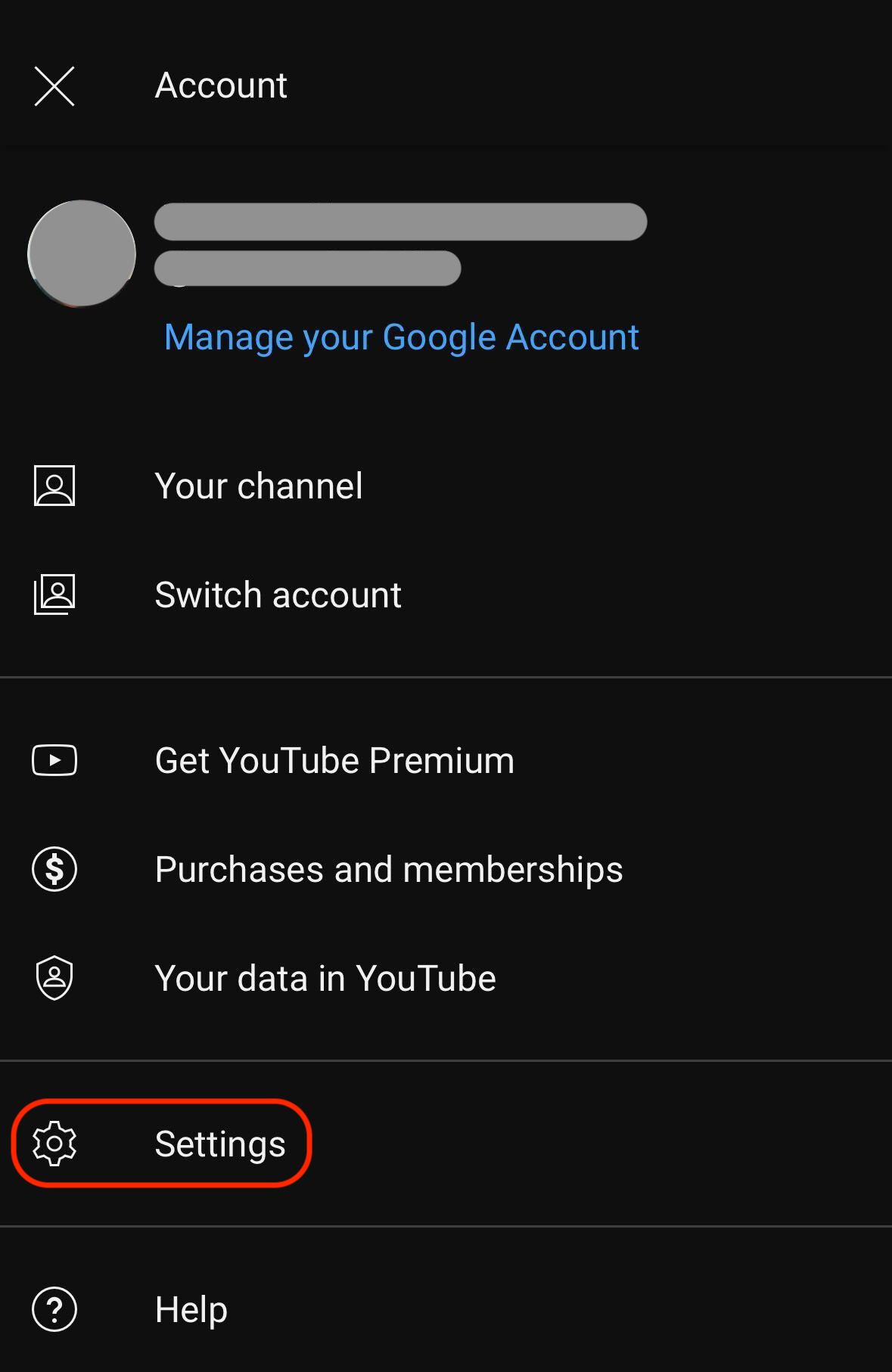The height and width of the screenshot is (1372, 892).
Task: Tap the dollar sign purchases icon
Action: pyautogui.click(x=54, y=869)
